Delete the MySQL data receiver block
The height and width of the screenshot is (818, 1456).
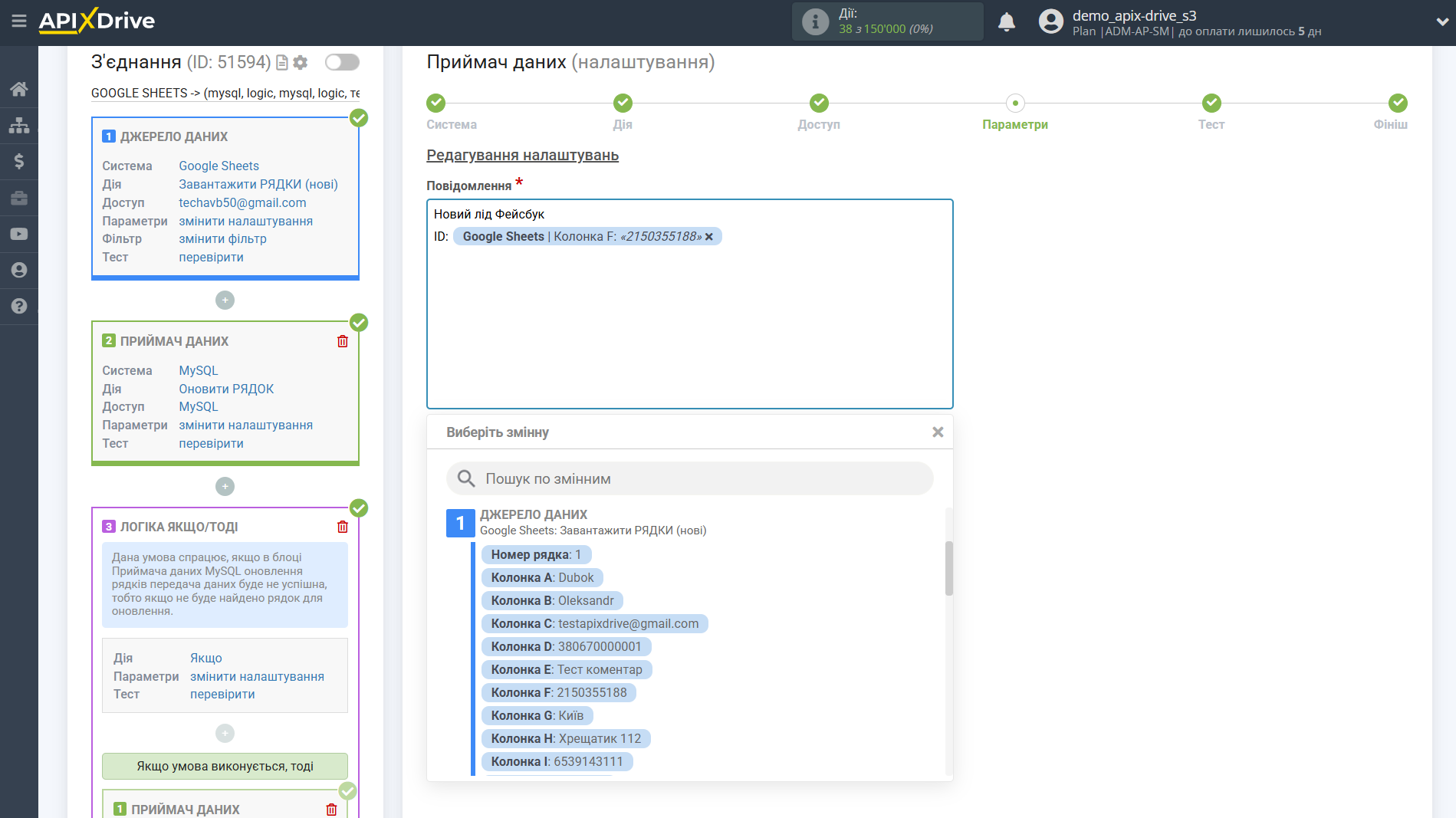click(343, 341)
